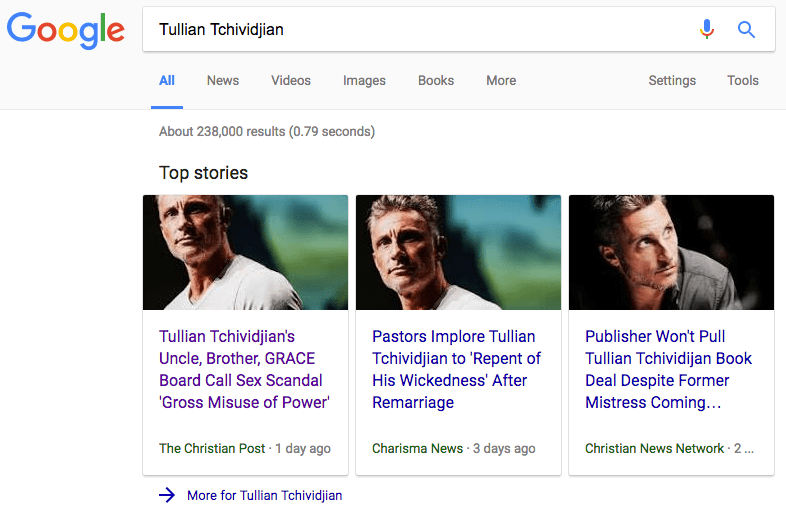
Task: Click Charisma News source label
Action: coord(418,448)
